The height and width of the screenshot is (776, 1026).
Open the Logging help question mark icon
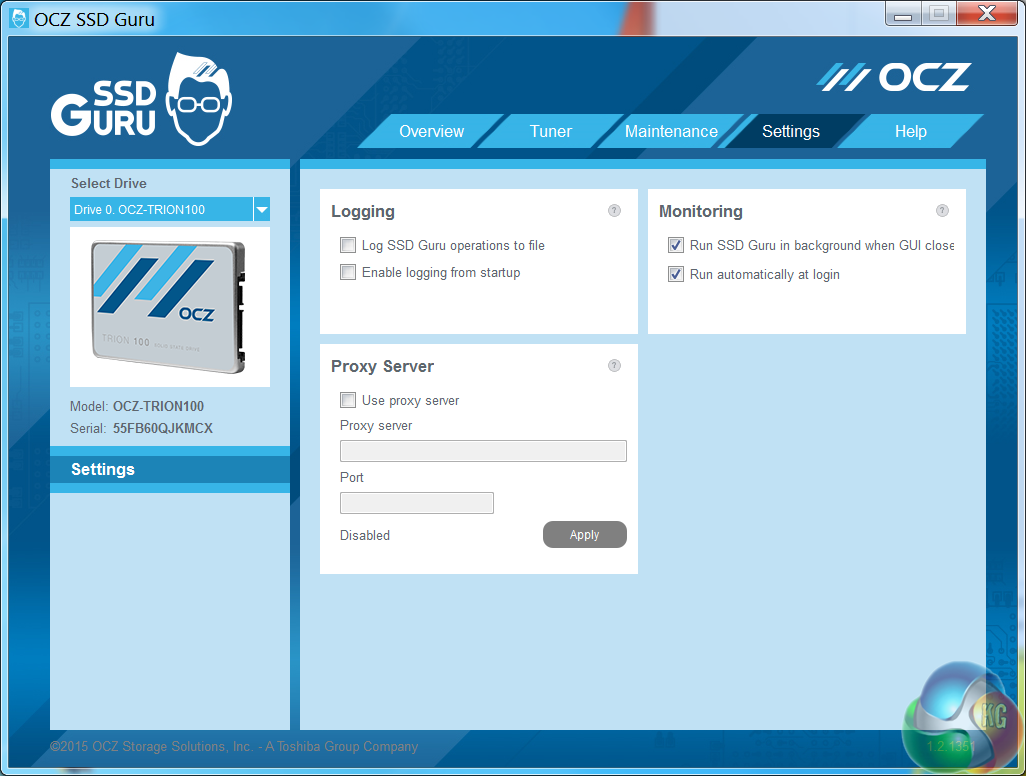point(614,211)
